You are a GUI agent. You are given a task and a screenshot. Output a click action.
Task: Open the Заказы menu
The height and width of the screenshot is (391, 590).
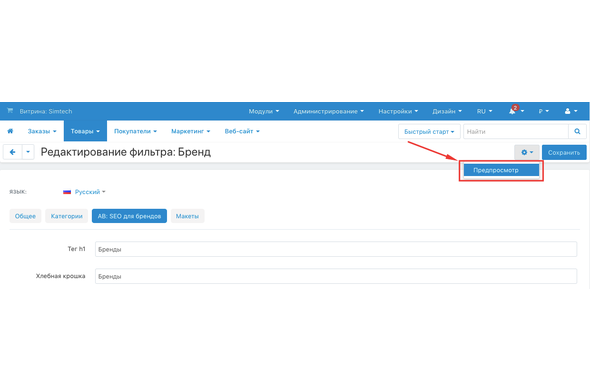point(42,131)
